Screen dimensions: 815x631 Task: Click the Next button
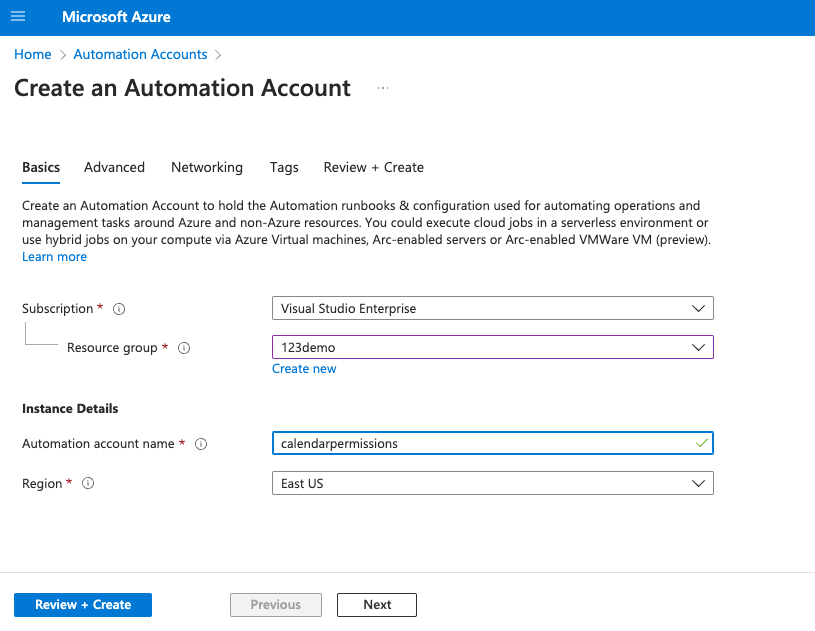[x=377, y=605]
